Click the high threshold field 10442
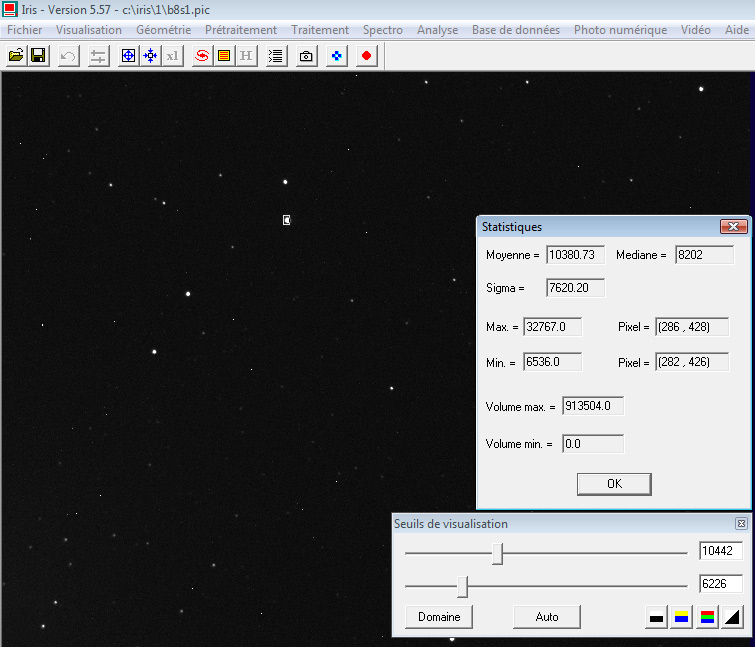The height and width of the screenshot is (647, 755). pyautogui.click(x=721, y=551)
